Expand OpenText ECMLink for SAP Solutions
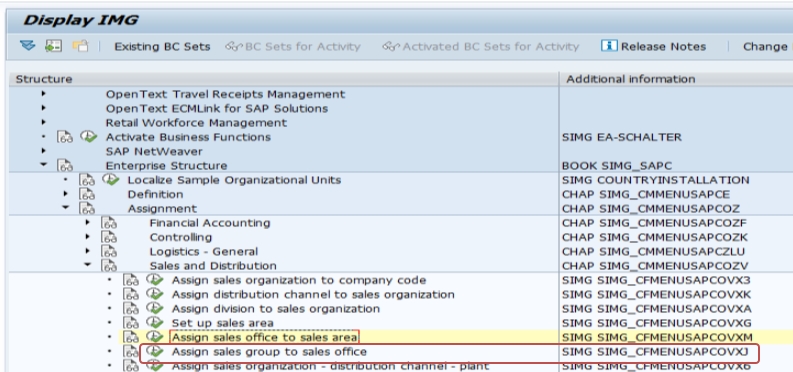Viewport: 793px width, 372px height. click(43, 108)
